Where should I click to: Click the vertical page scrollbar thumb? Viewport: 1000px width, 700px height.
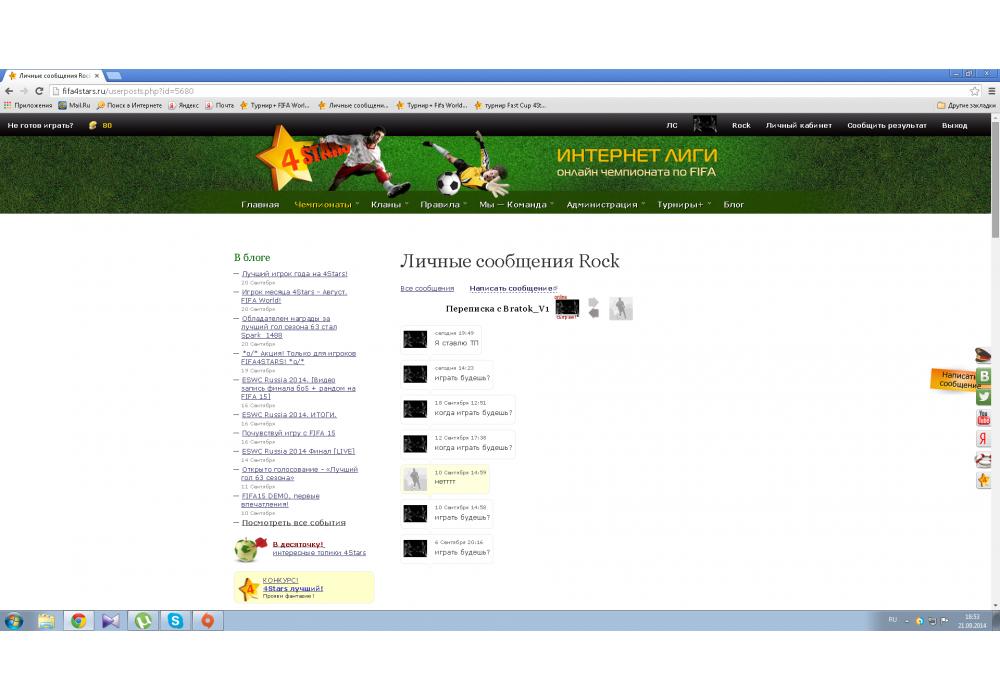995,180
